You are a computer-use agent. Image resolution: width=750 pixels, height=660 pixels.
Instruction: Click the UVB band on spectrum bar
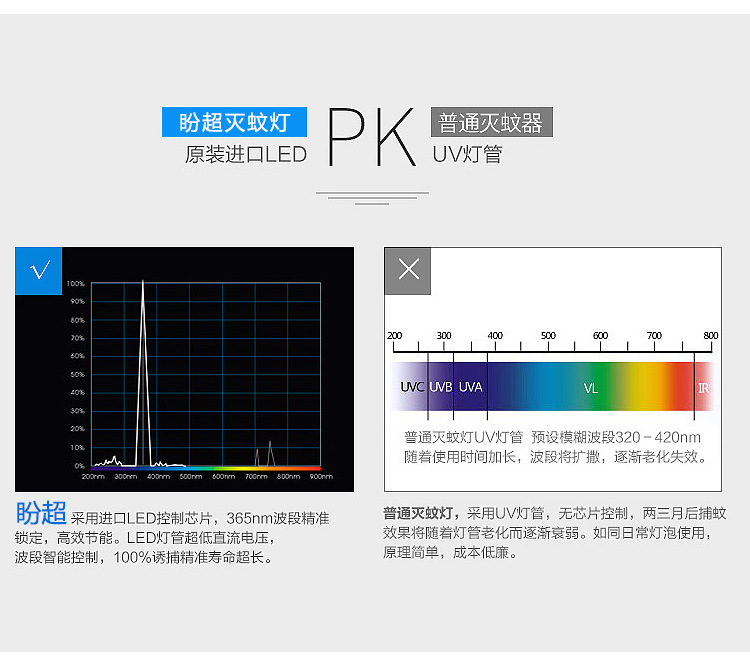[441, 387]
